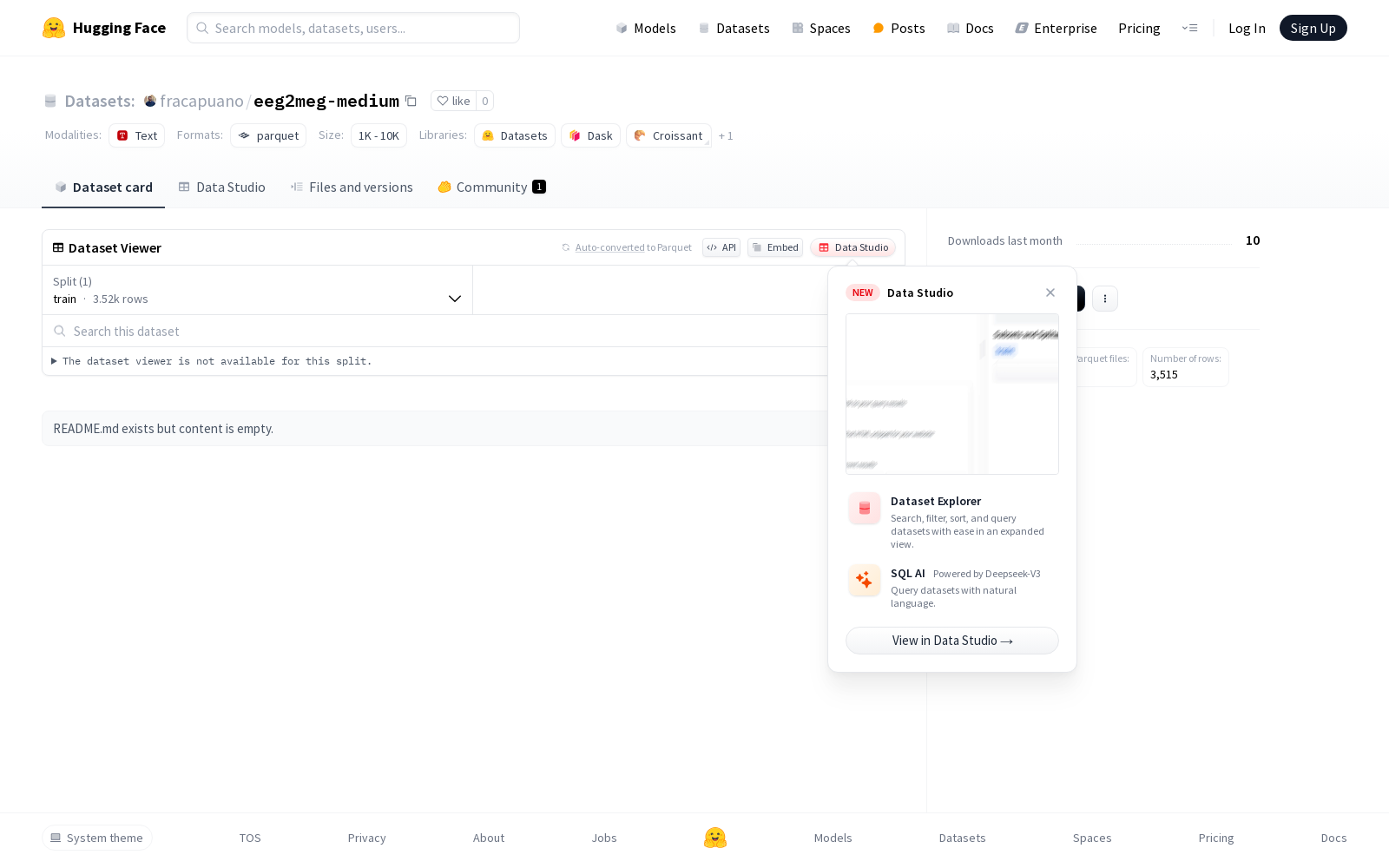
Task: Open the Community tab
Action: point(491,187)
